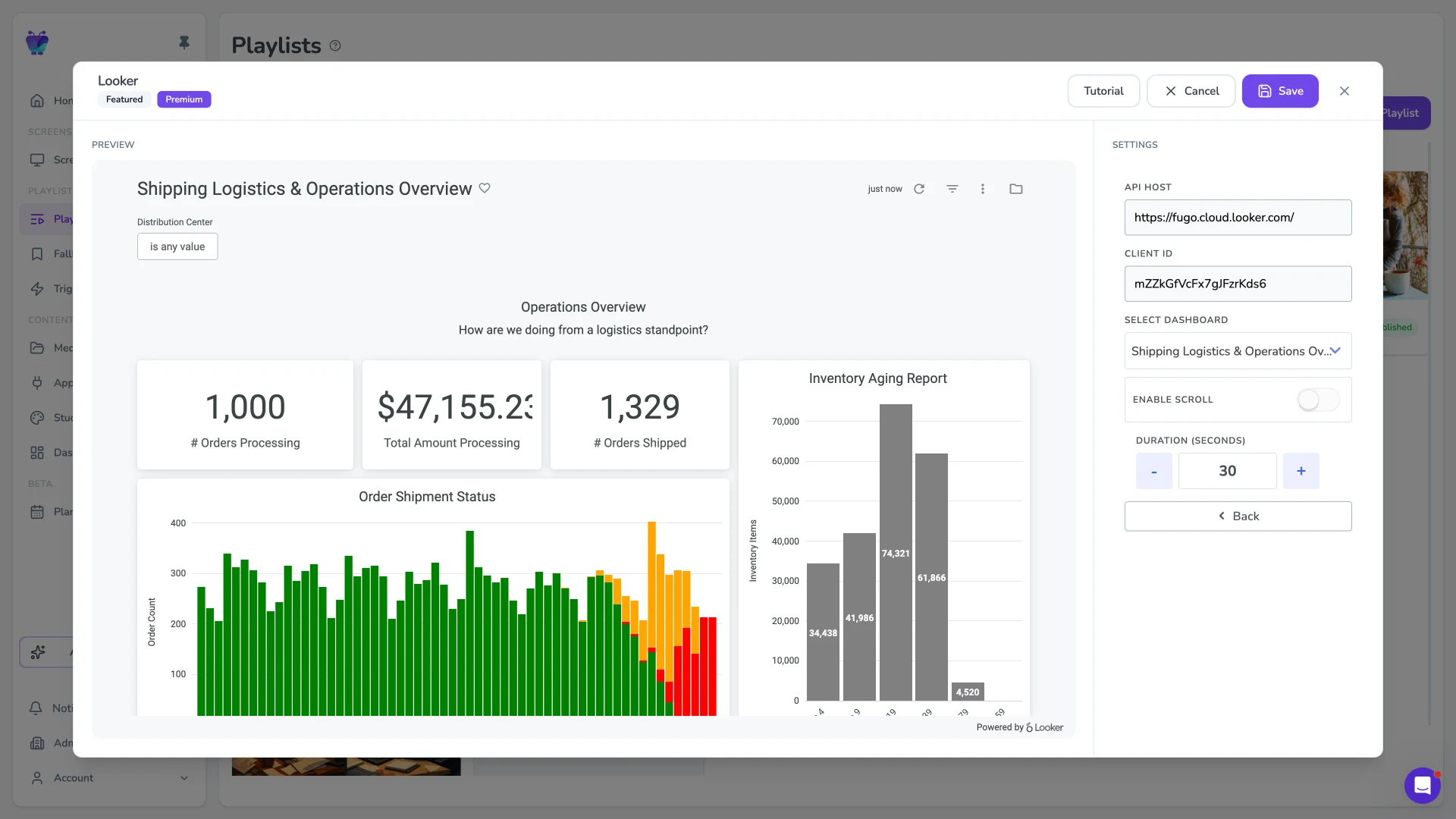
Task: Close the Looker dialog with X icon
Action: point(1345,91)
